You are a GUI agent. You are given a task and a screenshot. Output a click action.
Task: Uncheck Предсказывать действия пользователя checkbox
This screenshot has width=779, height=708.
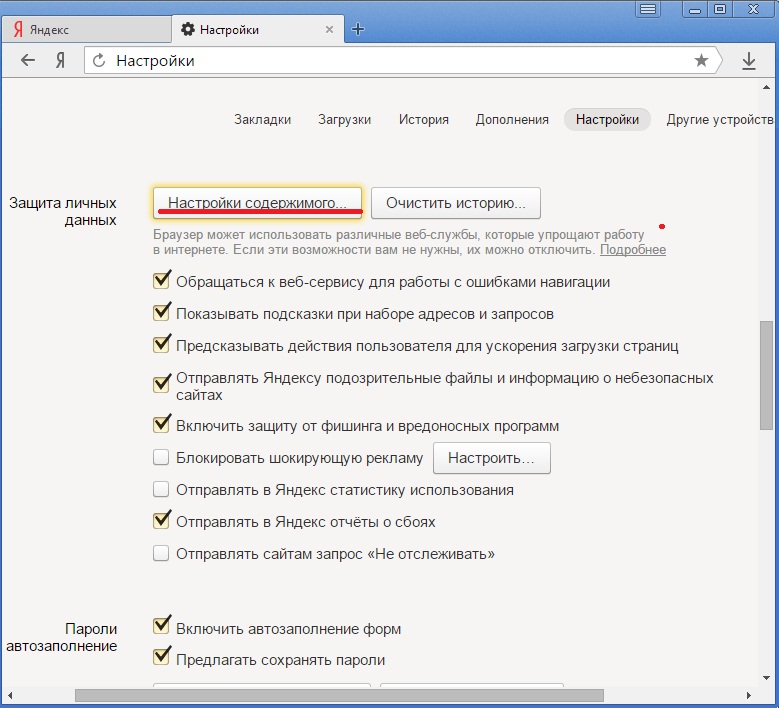pos(161,345)
